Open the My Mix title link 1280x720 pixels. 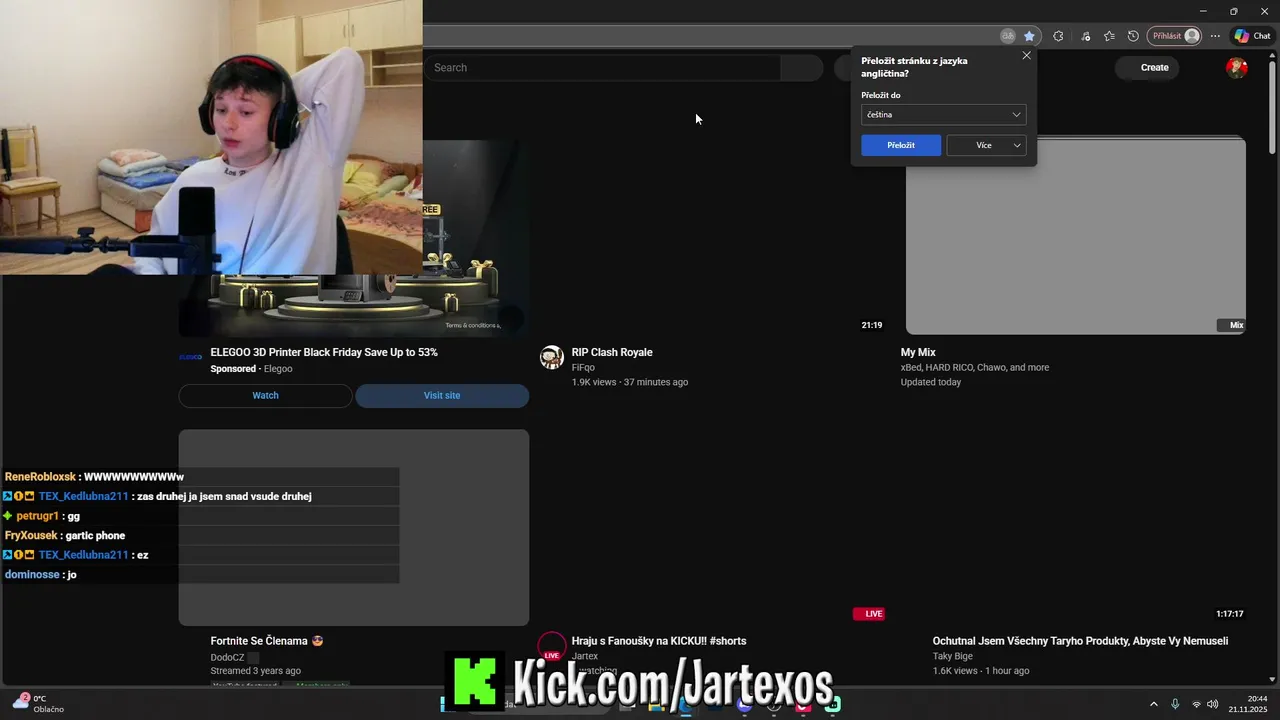coord(918,352)
